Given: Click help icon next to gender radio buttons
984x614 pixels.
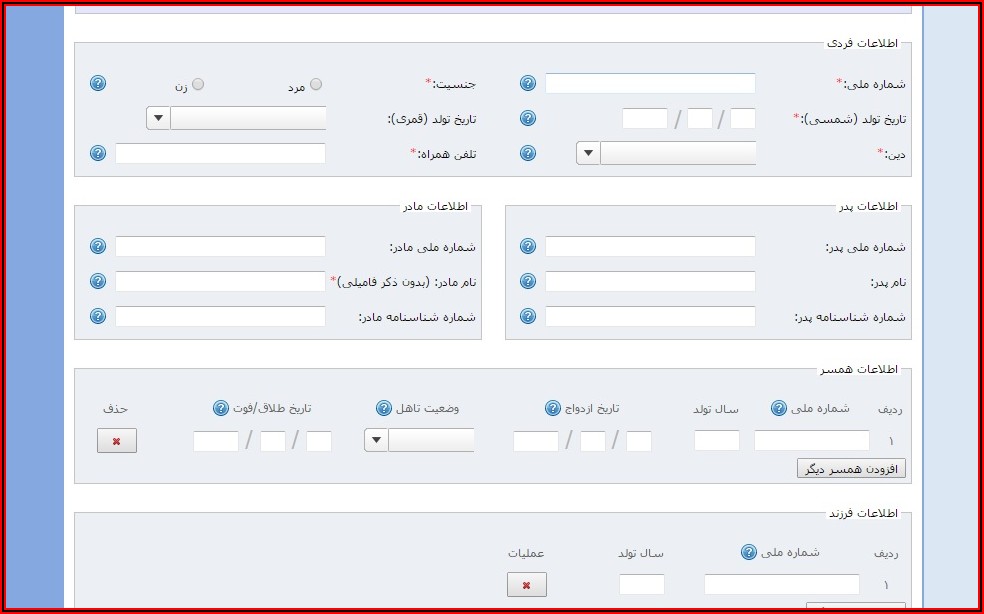Looking at the screenshot, I should (98, 84).
